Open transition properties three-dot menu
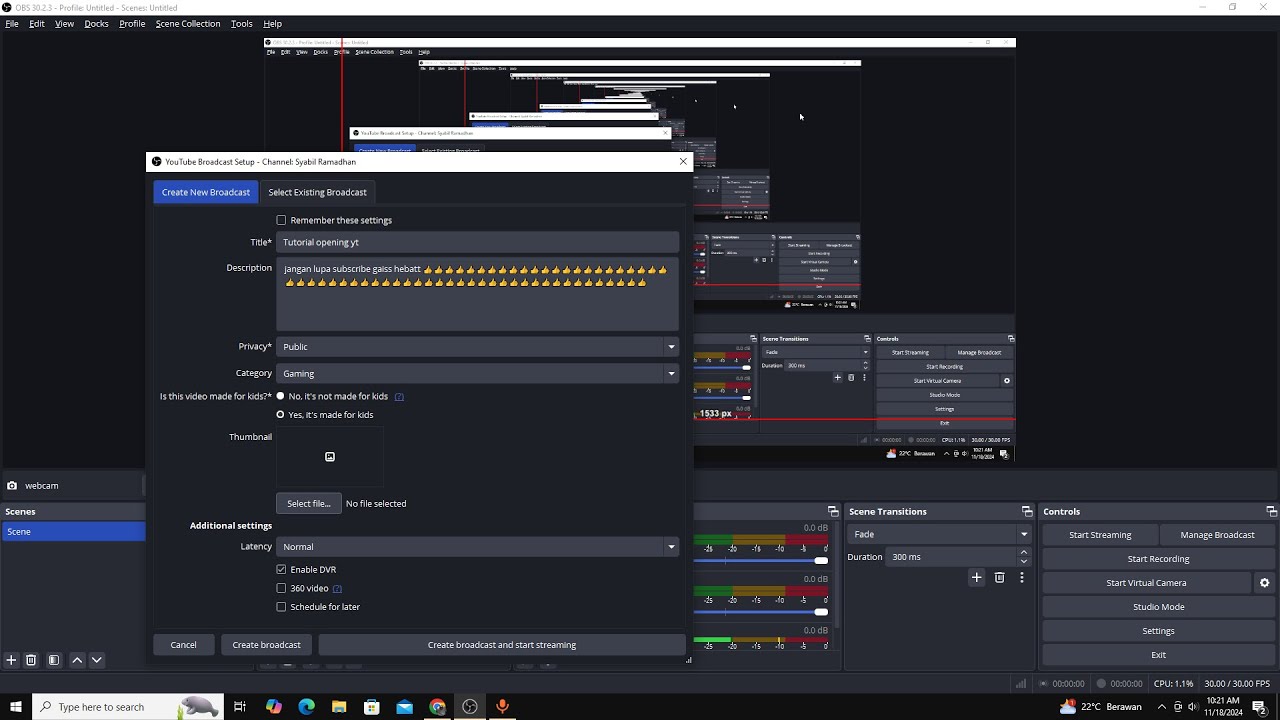 1021,577
